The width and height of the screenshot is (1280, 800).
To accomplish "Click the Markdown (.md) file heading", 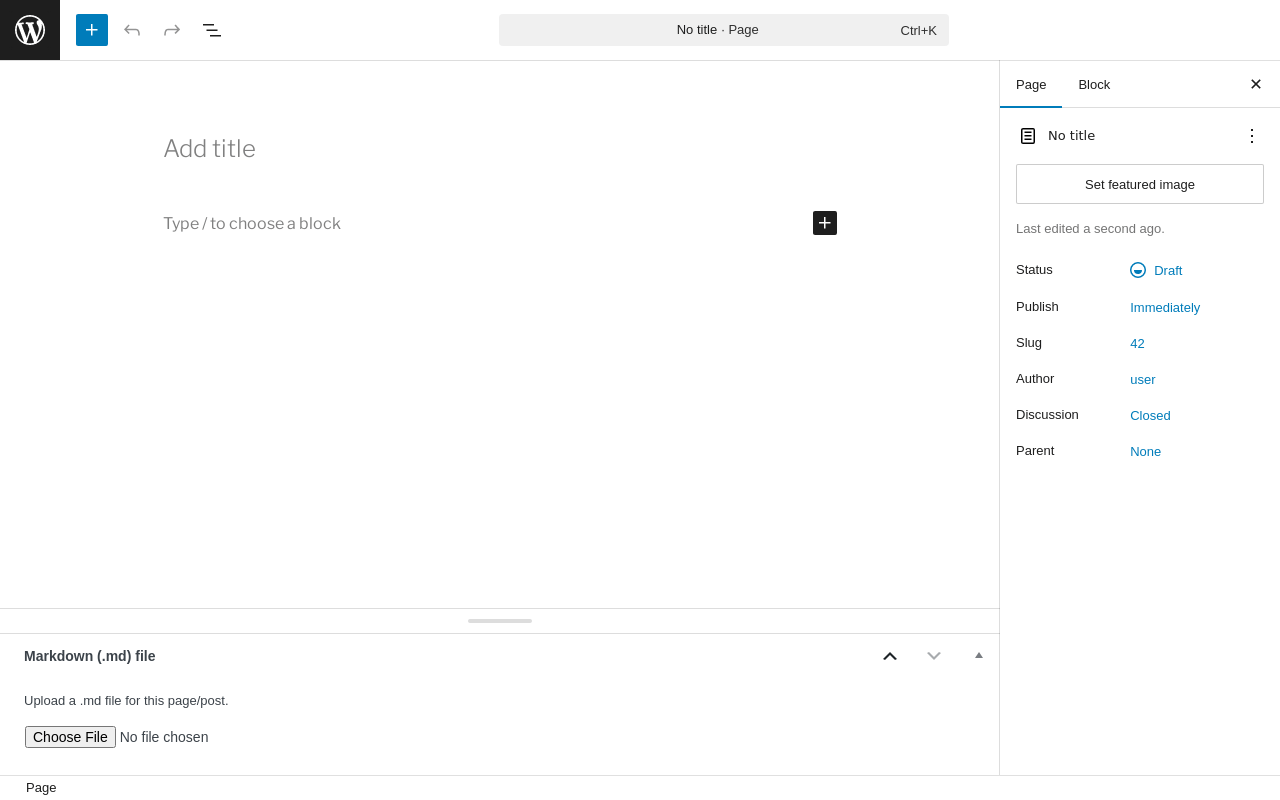I will click(x=90, y=656).
